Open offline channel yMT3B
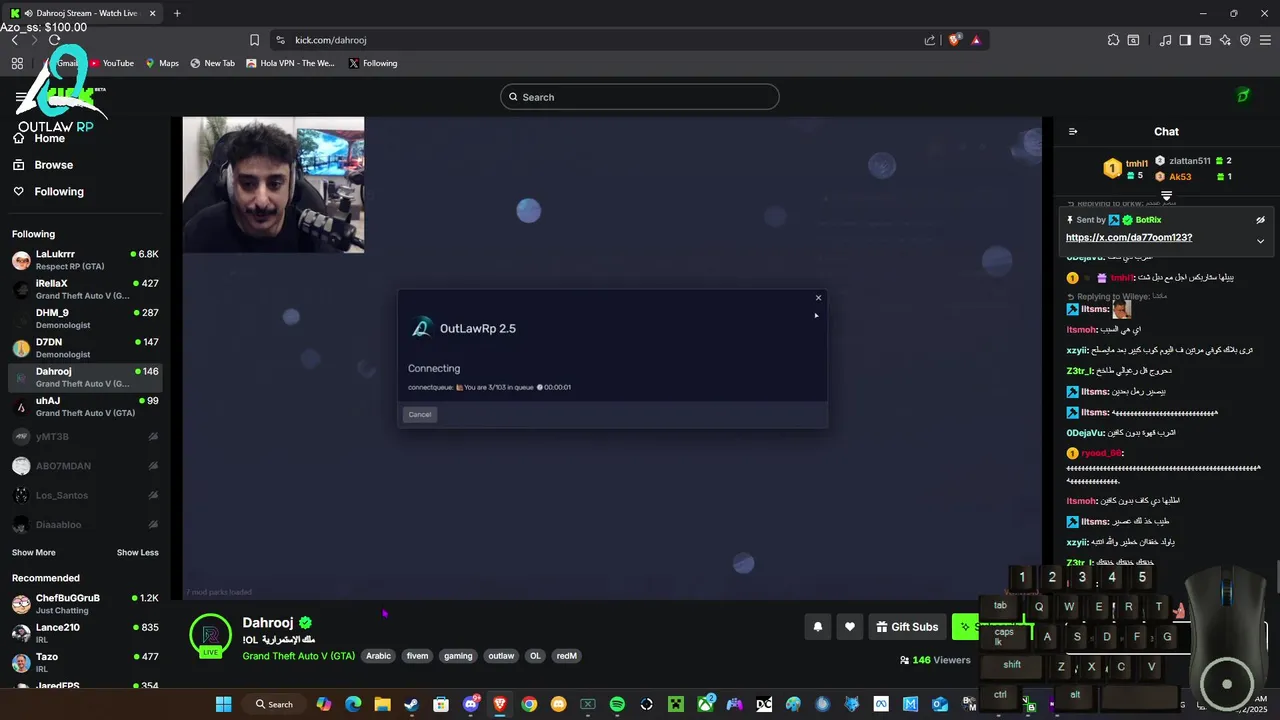Screen dimensions: 1280x720 pos(85,437)
